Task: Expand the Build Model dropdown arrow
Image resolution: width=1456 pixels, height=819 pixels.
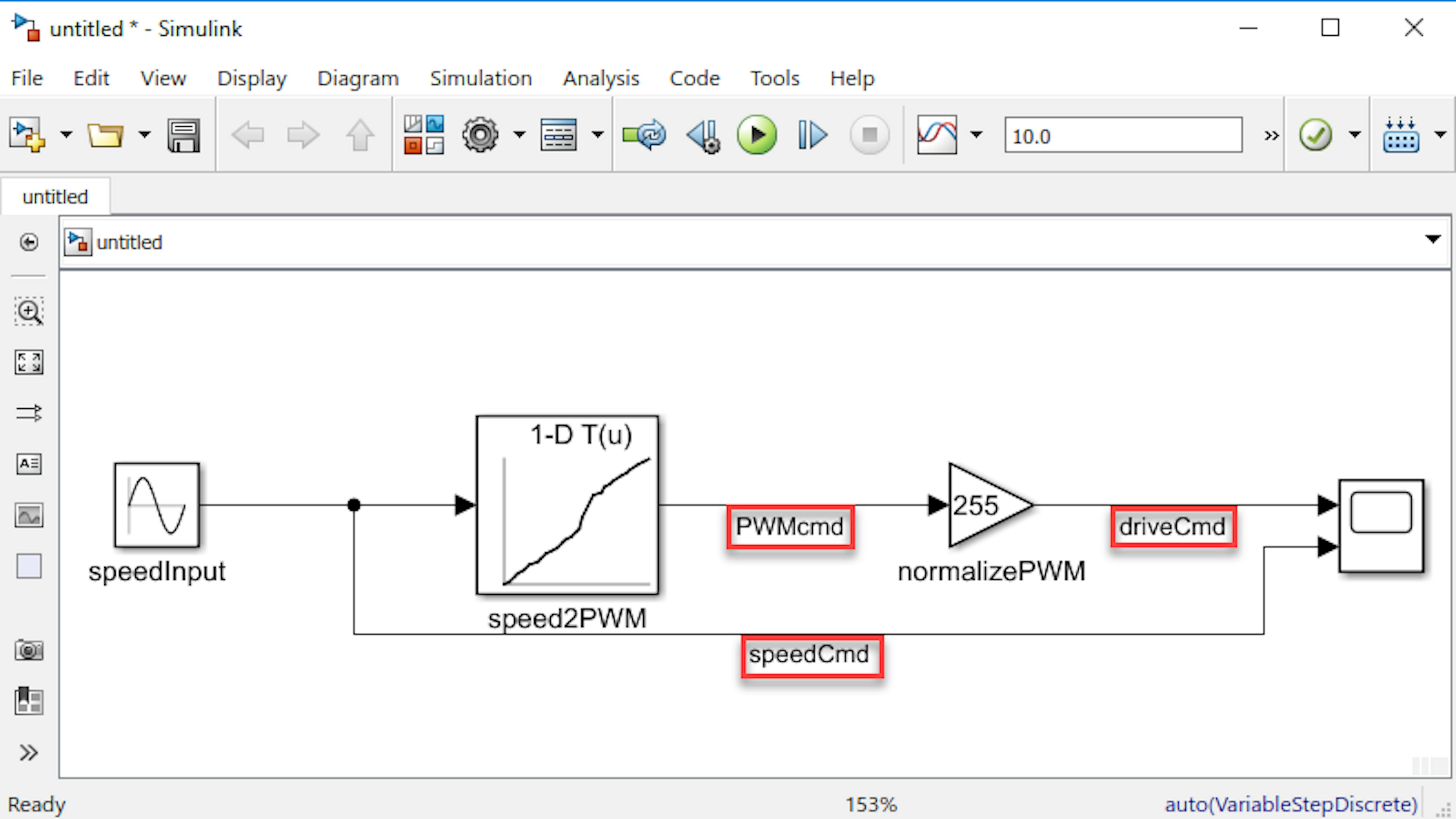Action: [x=1440, y=135]
